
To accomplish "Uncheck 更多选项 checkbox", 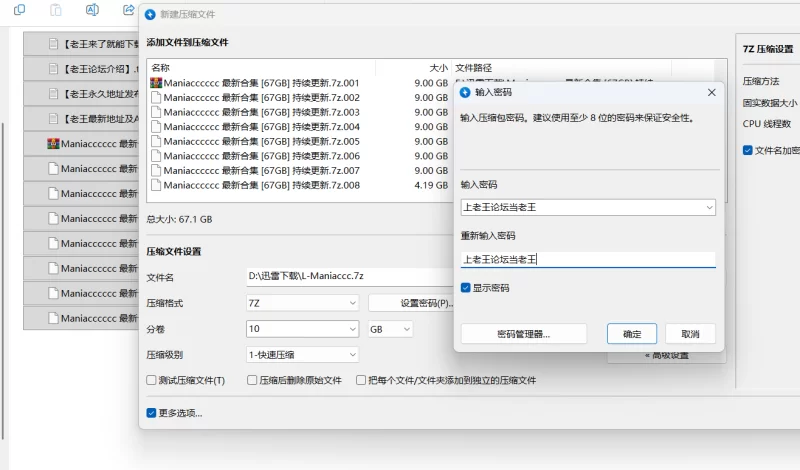I will (x=151, y=413).
